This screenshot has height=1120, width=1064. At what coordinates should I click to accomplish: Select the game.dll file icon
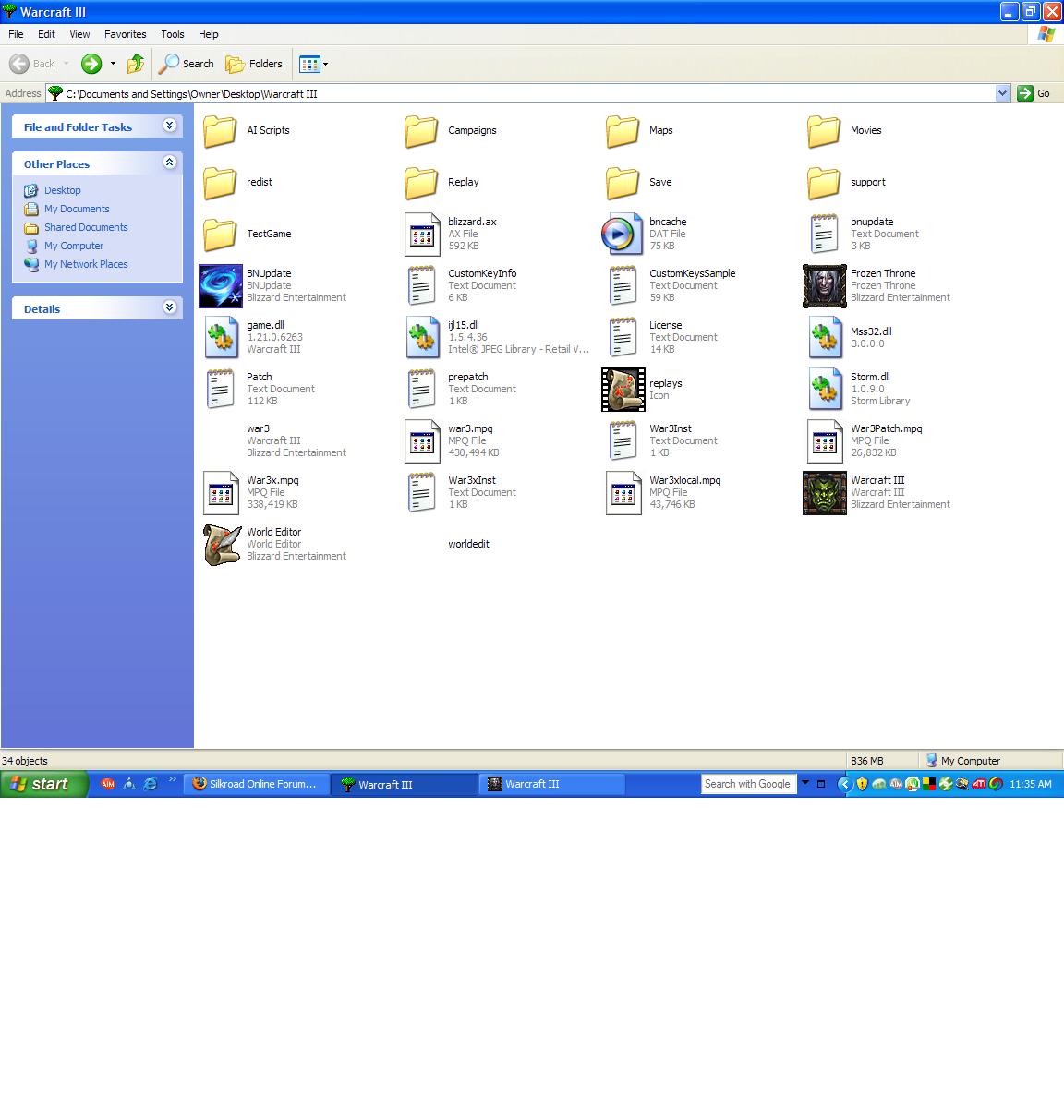[x=221, y=338]
